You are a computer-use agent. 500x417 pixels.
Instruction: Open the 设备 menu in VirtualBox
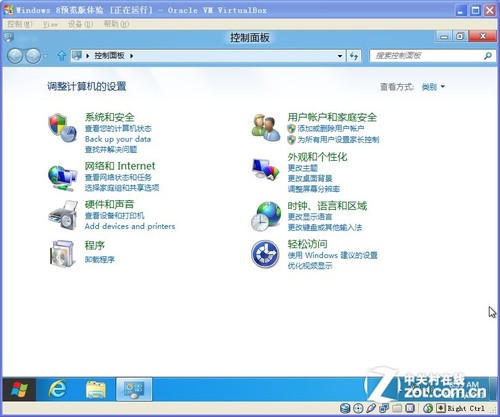click(x=80, y=24)
